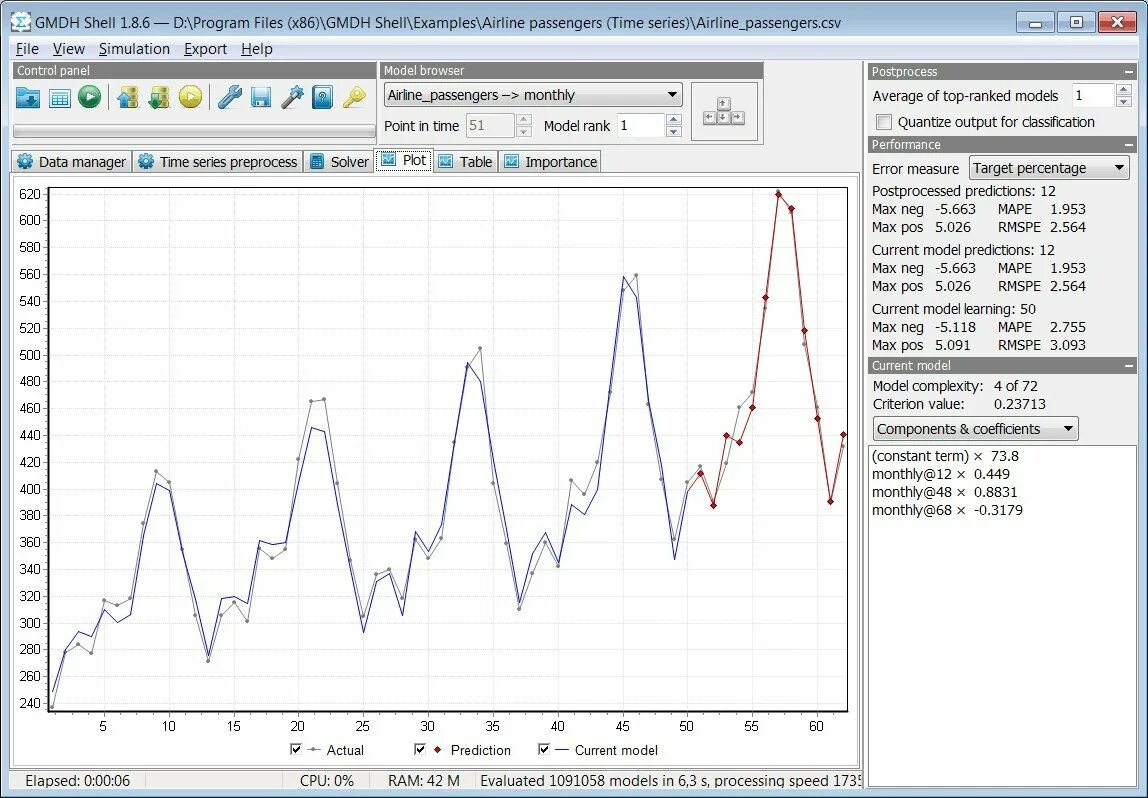Click the 'Elapsed: 0:00:06' status entry

pos(78,781)
